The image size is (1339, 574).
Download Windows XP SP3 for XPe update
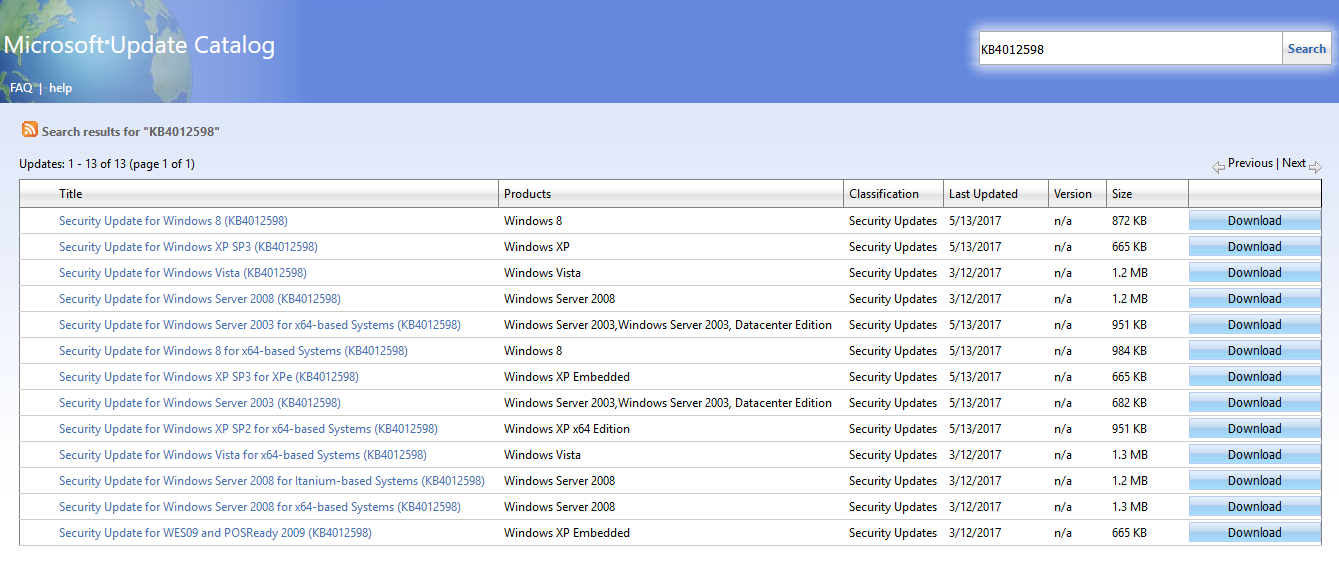[x=1254, y=377]
